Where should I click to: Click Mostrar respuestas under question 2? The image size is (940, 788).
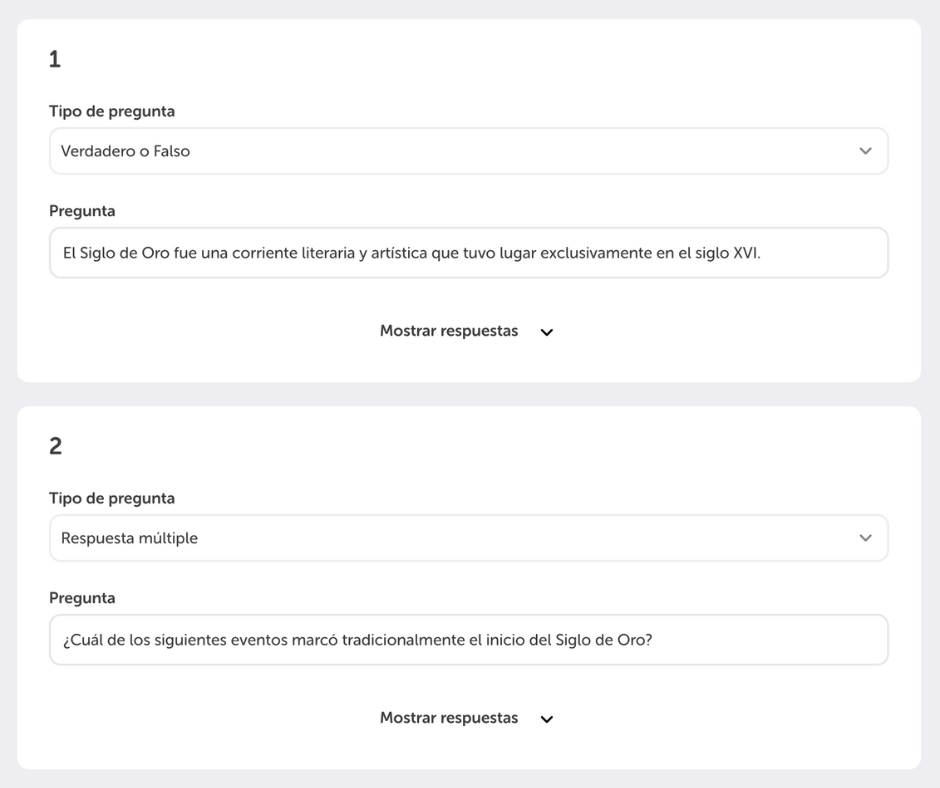448,718
